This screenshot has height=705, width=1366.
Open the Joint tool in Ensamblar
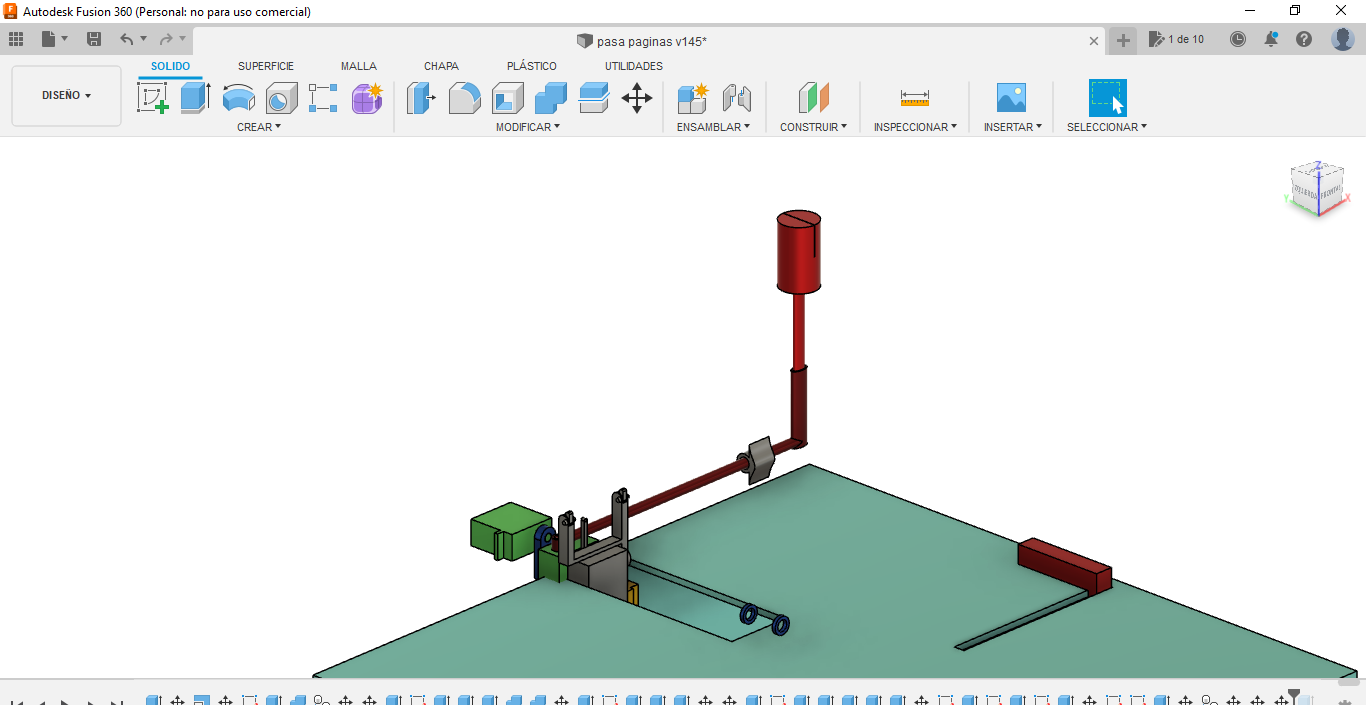tap(736, 98)
